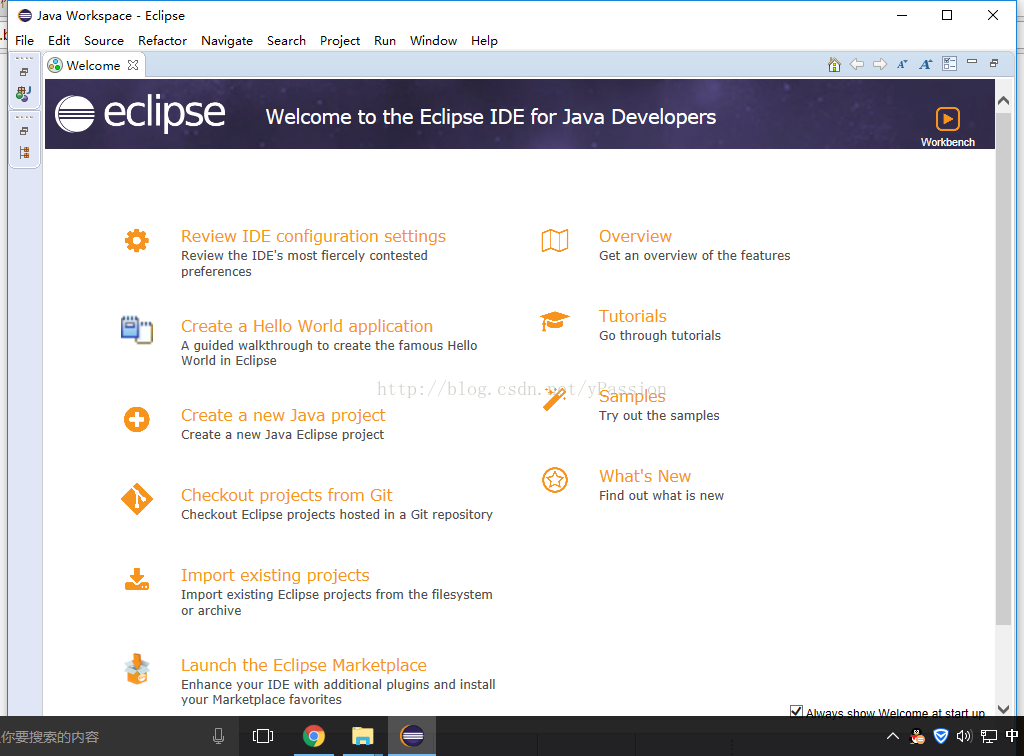Click the Eclipse logo in the banner
Image resolution: width=1024 pixels, height=756 pixels.
click(140, 114)
